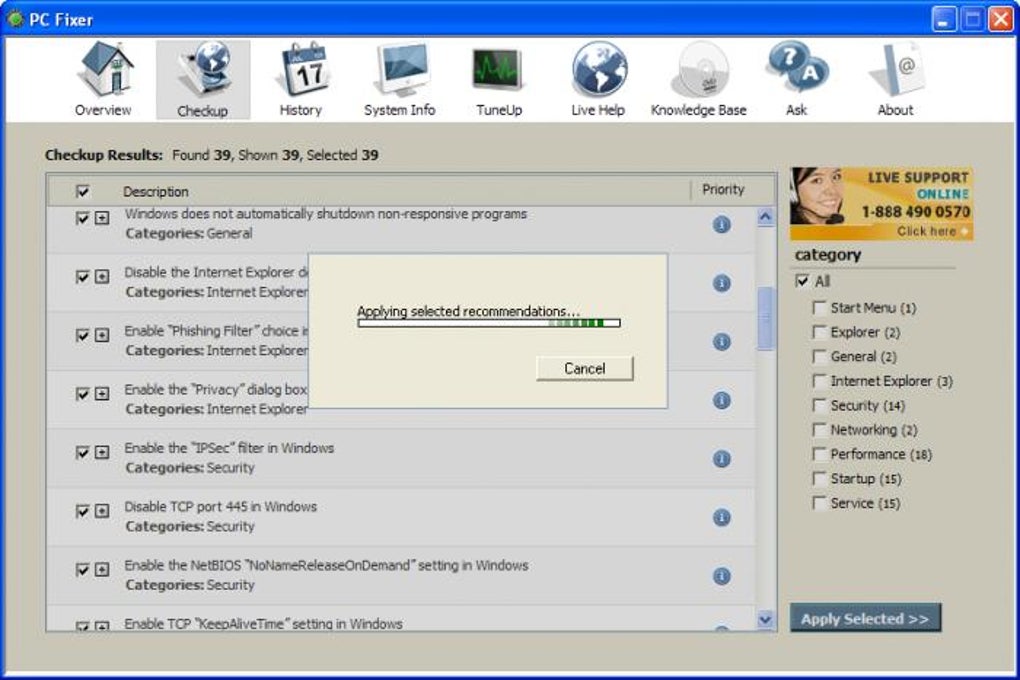Check the Networking category filter
This screenshot has width=1020, height=680.
coord(820,429)
